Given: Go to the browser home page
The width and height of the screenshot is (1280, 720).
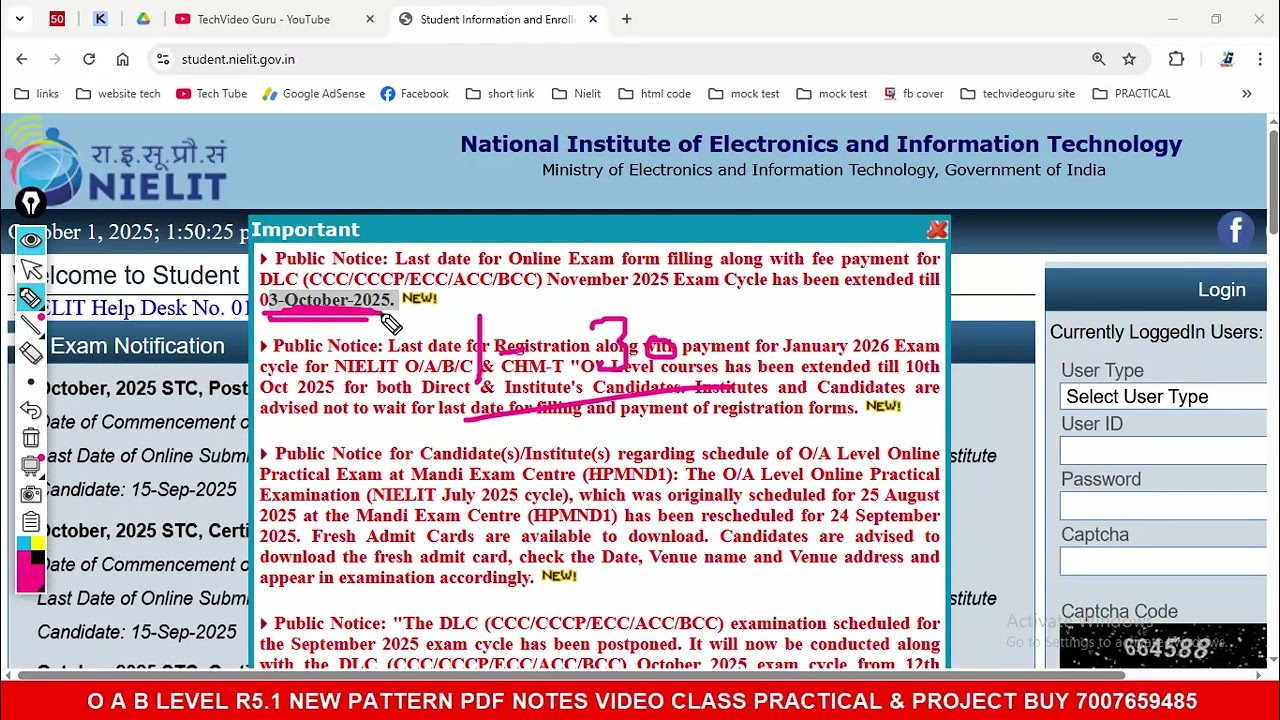Looking at the screenshot, I should 123,59.
